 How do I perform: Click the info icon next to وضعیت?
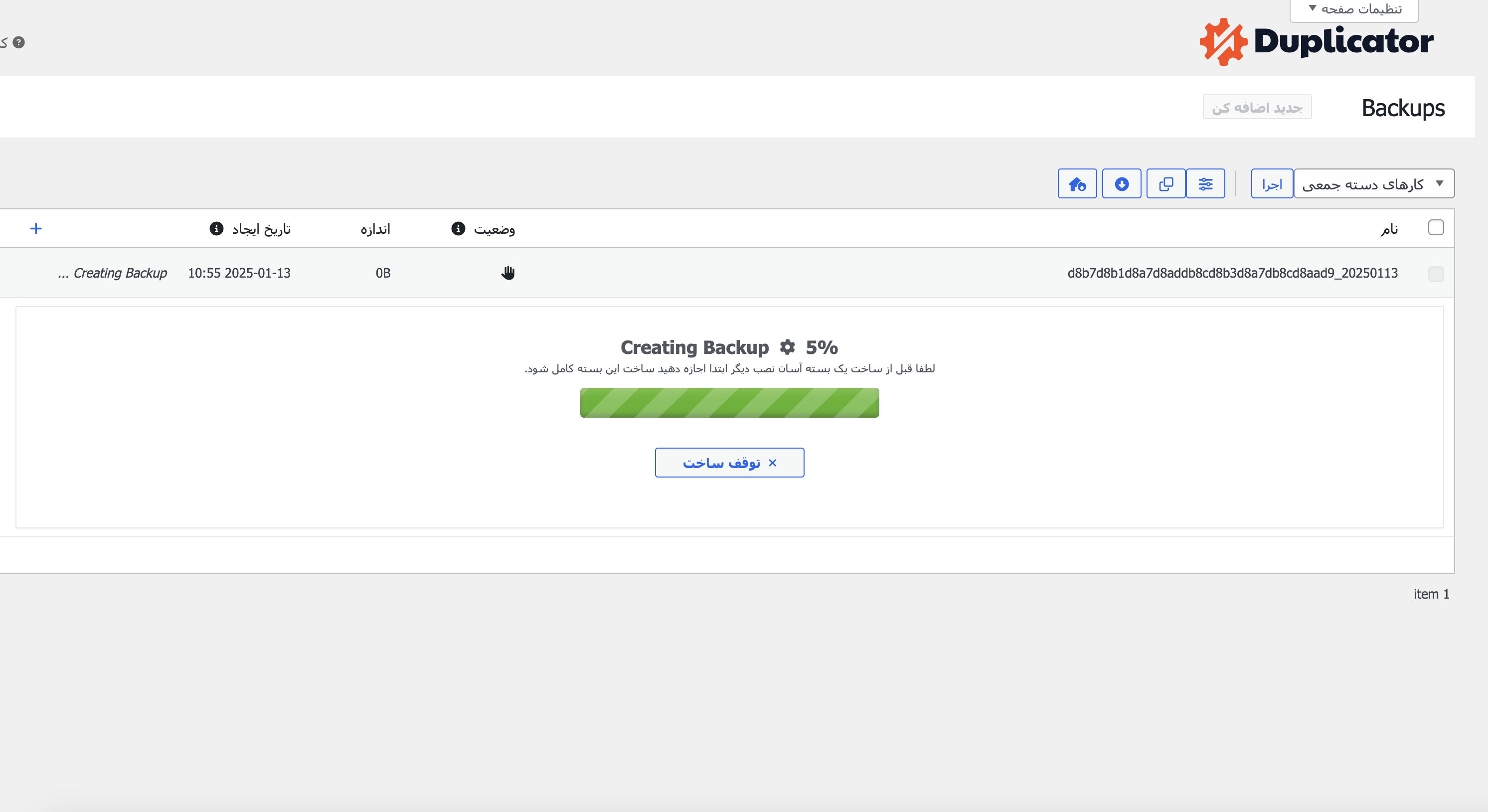458,229
